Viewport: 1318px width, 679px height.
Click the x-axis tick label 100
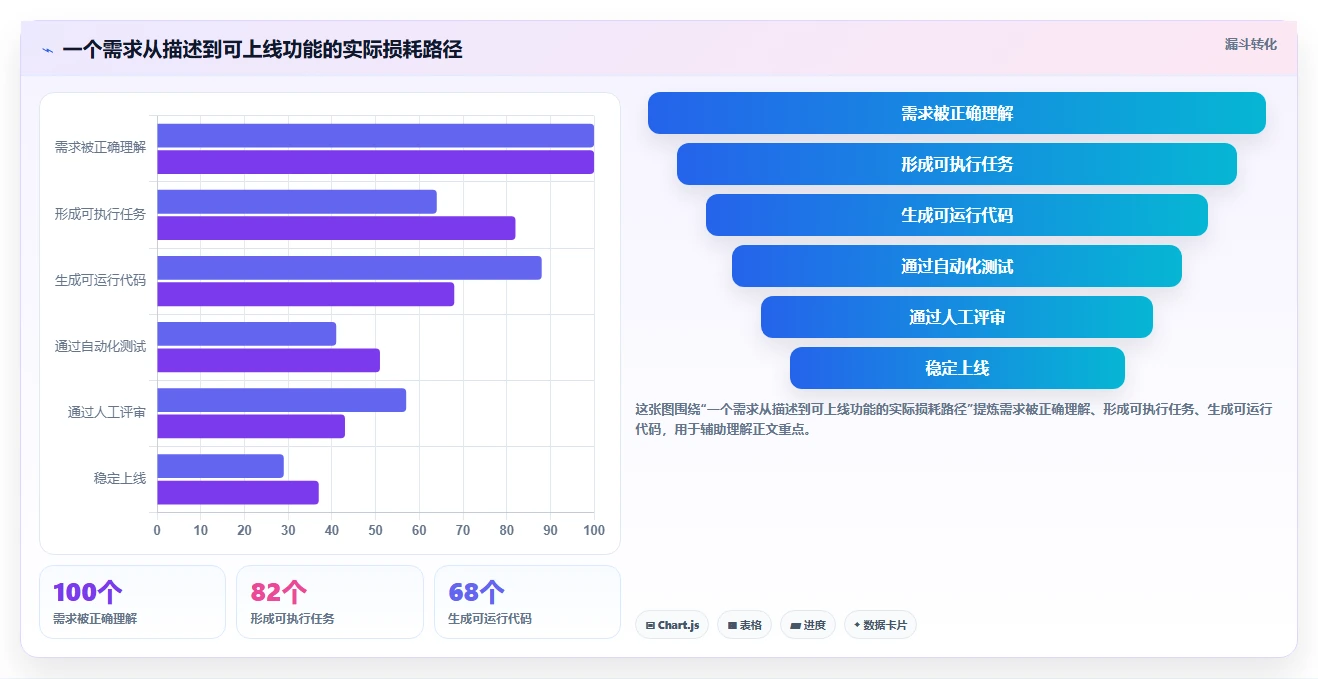[594, 530]
